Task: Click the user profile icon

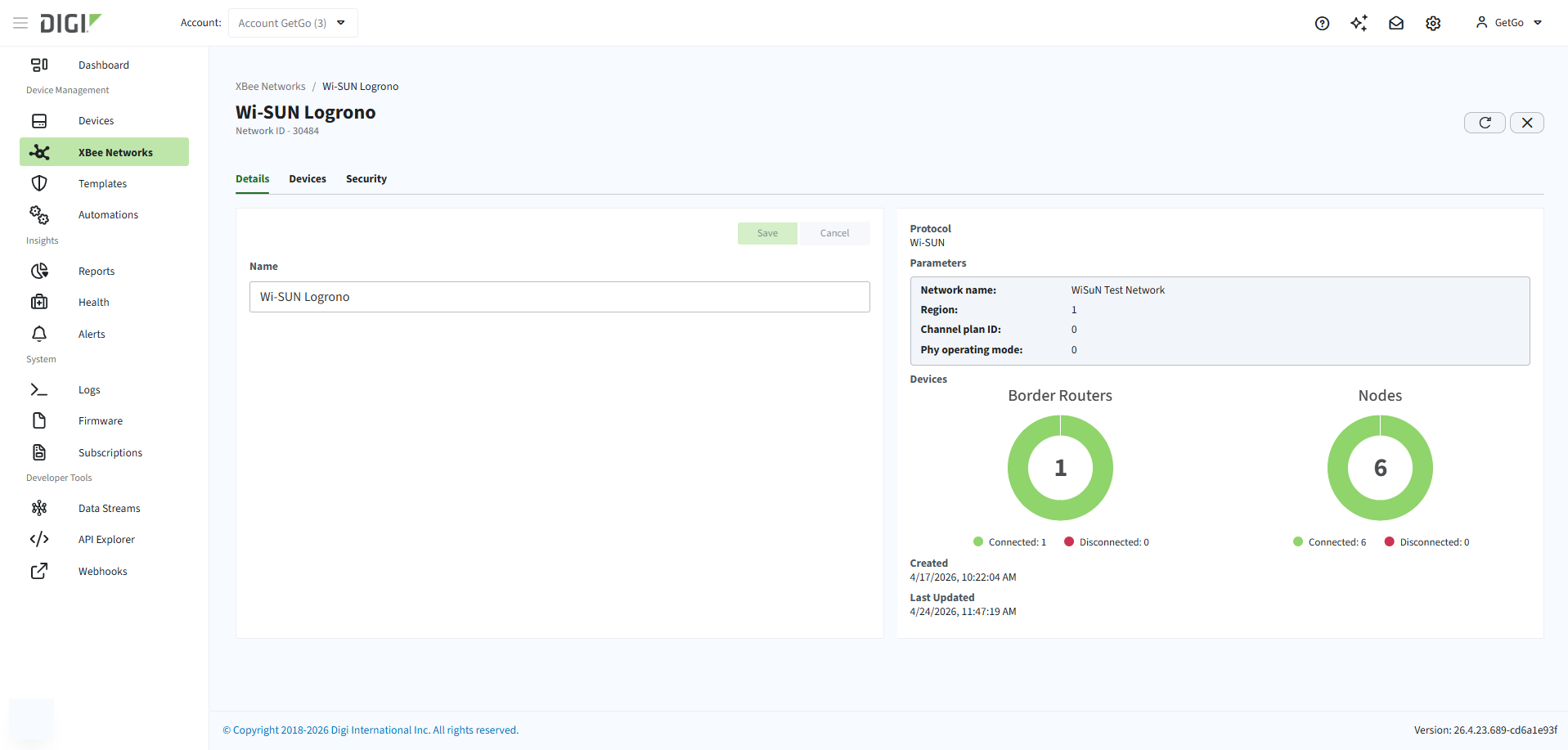Action: [1481, 22]
